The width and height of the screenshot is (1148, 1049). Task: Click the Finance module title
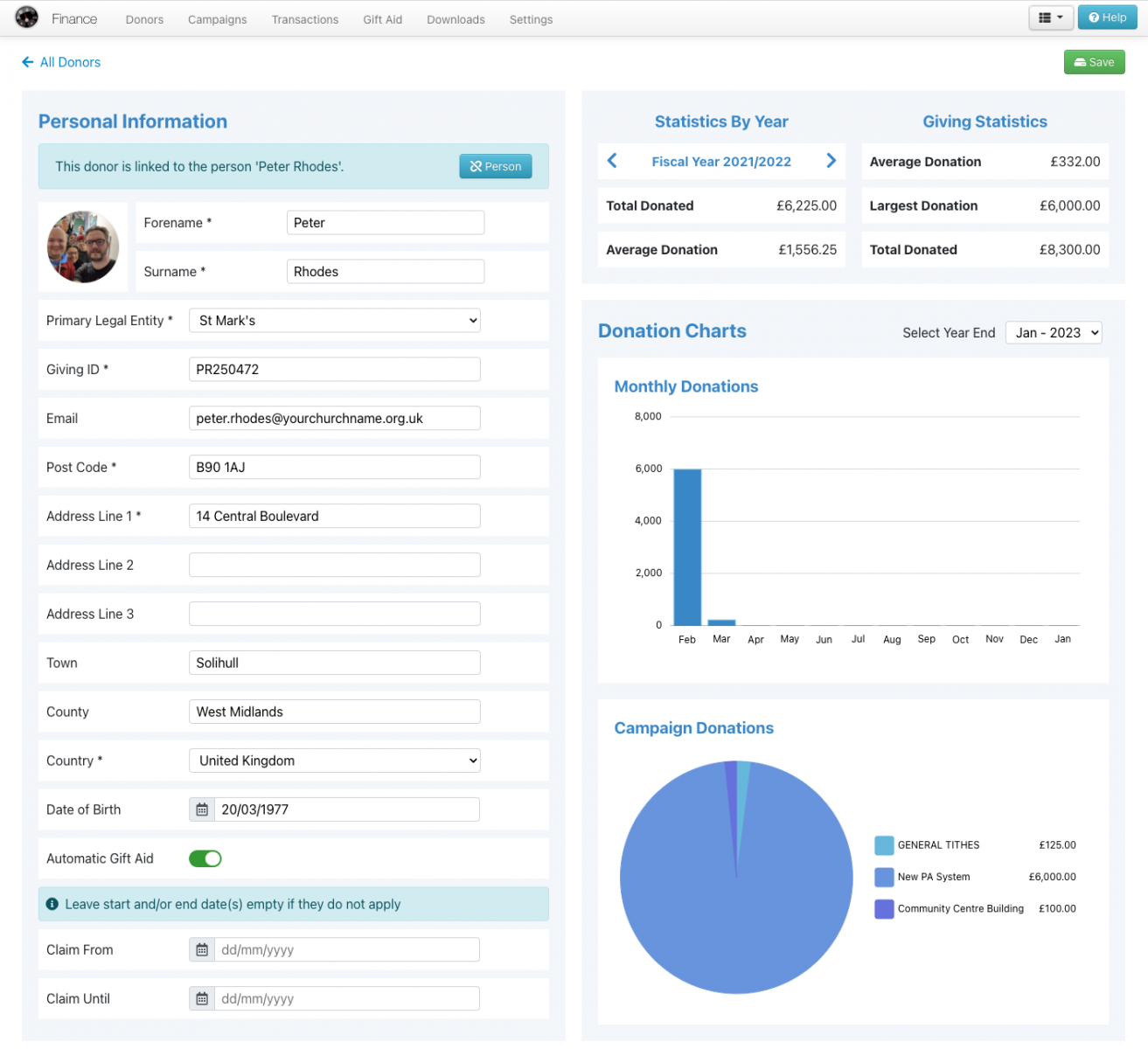click(x=74, y=18)
